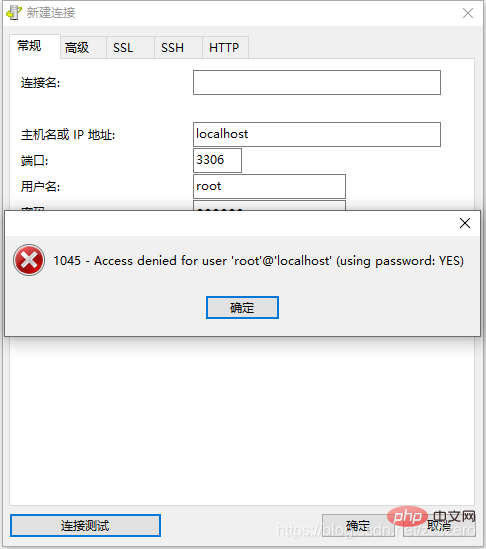Screen dimensions: 486x549
Task: Focus the 连接名 input field
Action: click(x=317, y=83)
